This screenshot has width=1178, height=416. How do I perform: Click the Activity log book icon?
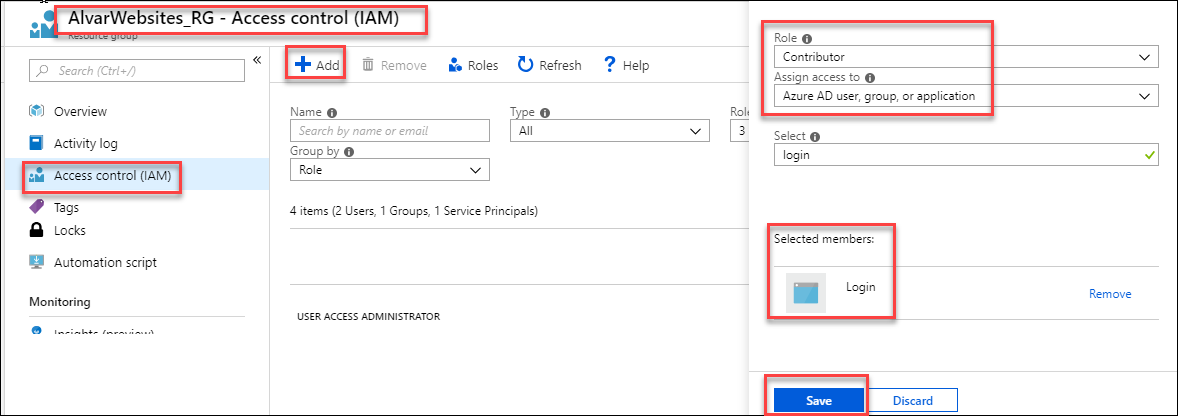tap(37, 143)
